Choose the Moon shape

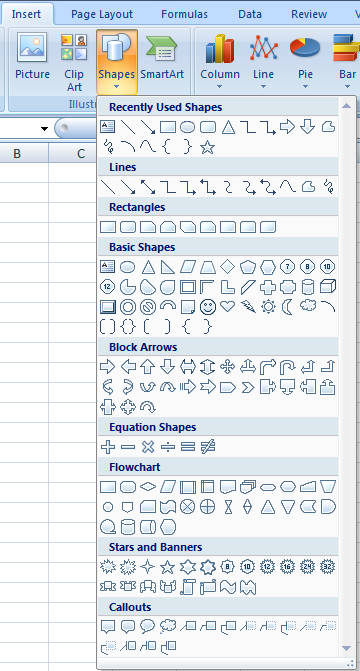coord(288,307)
